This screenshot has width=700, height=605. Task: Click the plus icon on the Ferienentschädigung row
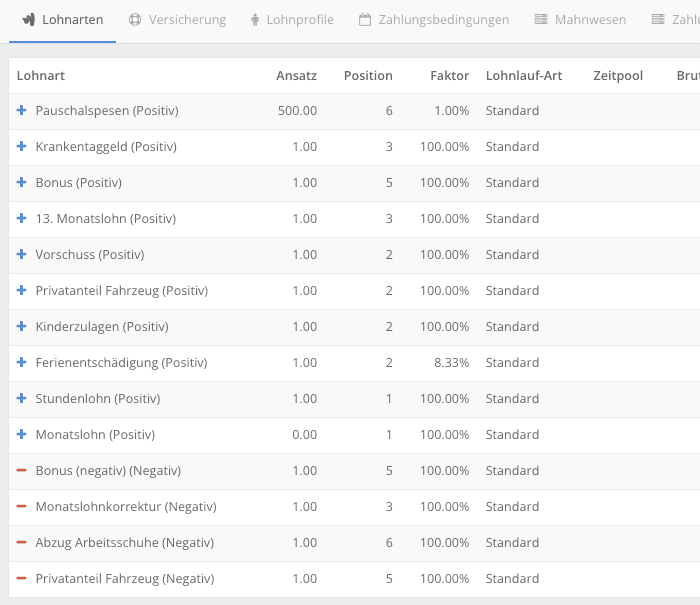tap(21, 362)
